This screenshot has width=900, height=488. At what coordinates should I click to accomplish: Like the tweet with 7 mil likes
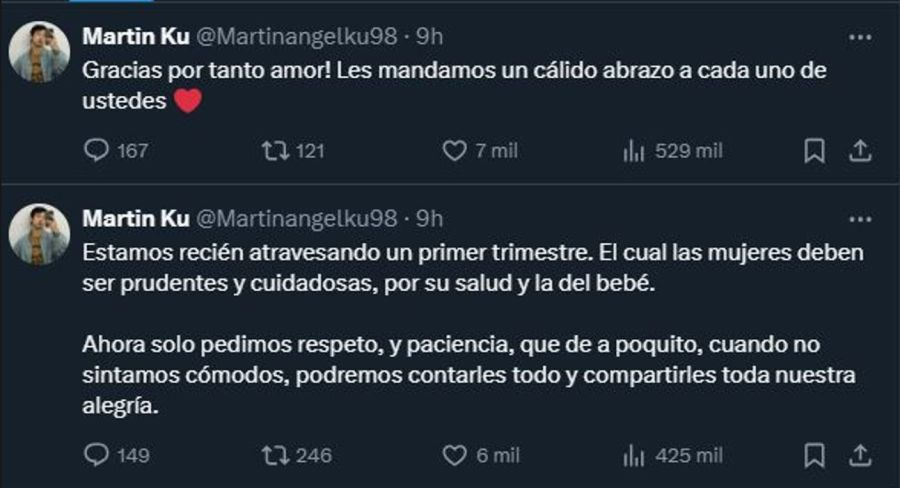click(455, 151)
